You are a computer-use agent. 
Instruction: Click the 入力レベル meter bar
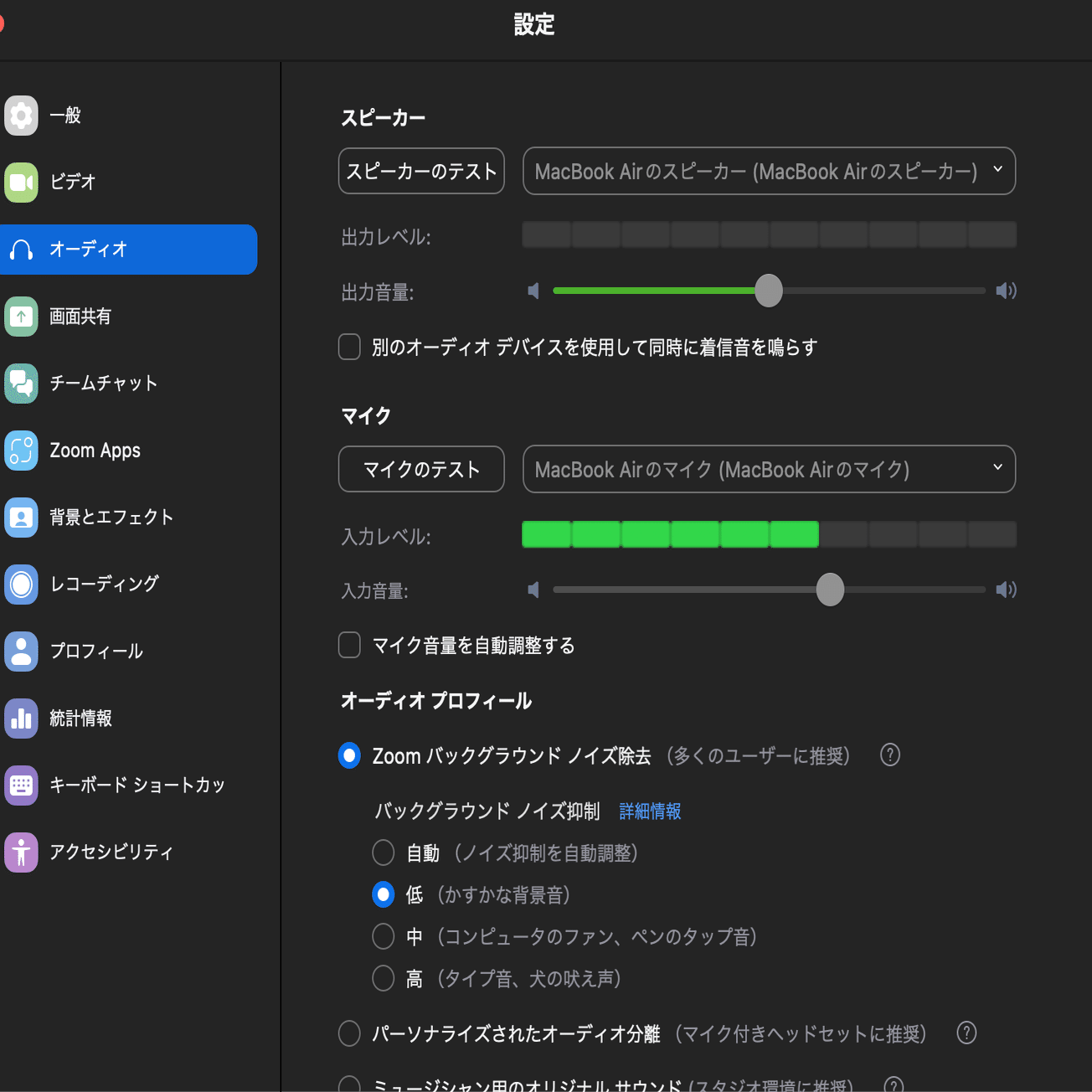(x=769, y=534)
